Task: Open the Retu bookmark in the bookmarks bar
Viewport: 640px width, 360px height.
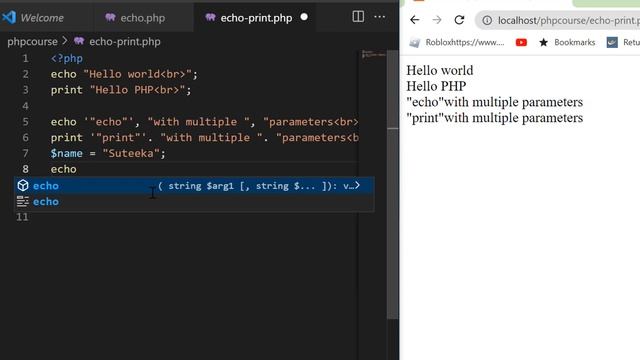Action: [623, 42]
